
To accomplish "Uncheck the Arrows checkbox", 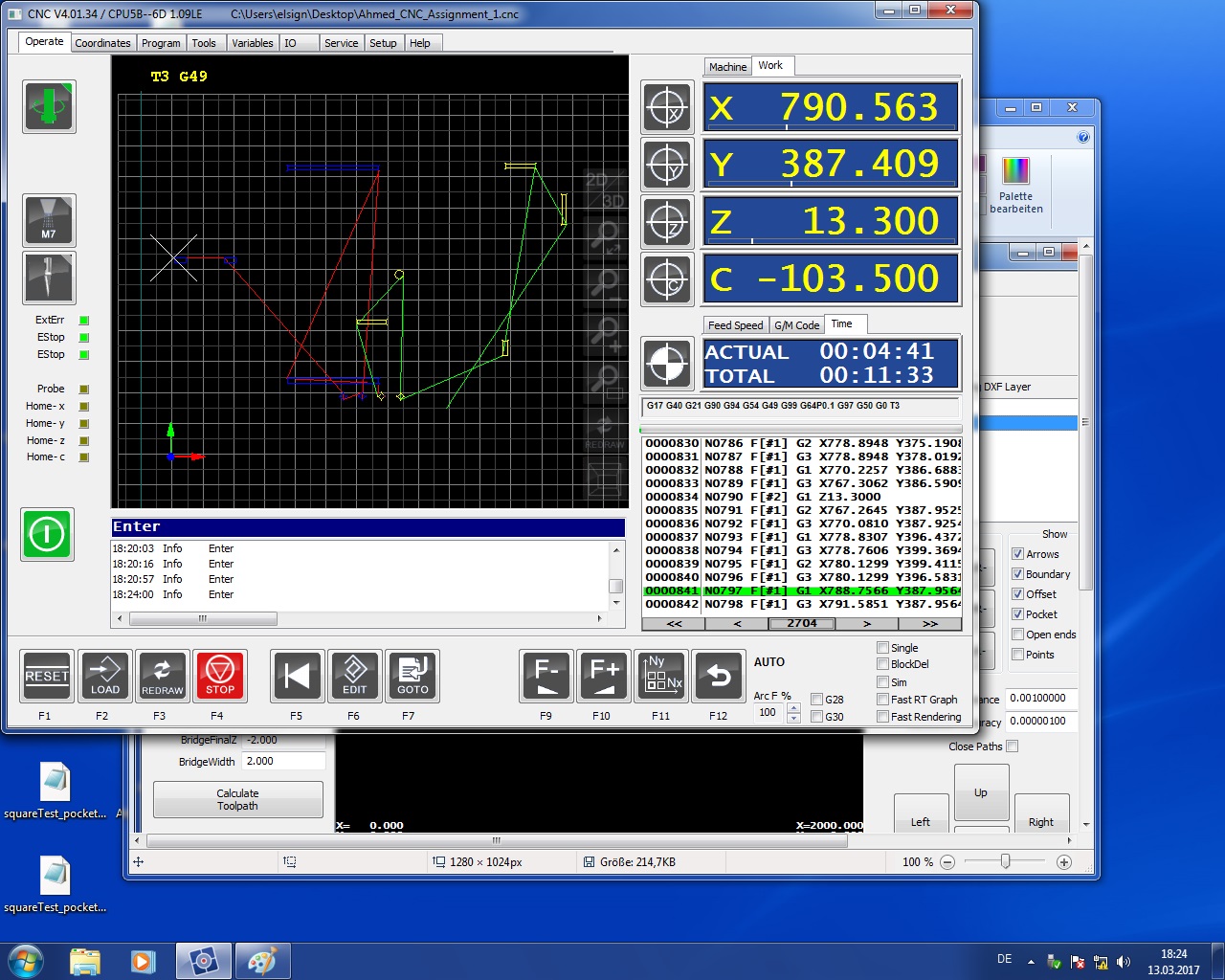I will (1018, 554).
